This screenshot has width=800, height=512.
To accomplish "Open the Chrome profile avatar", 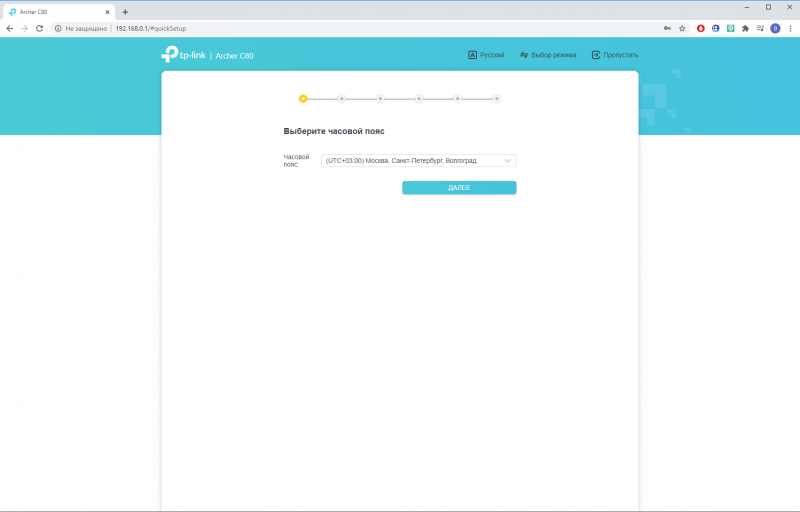I will [775, 29].
